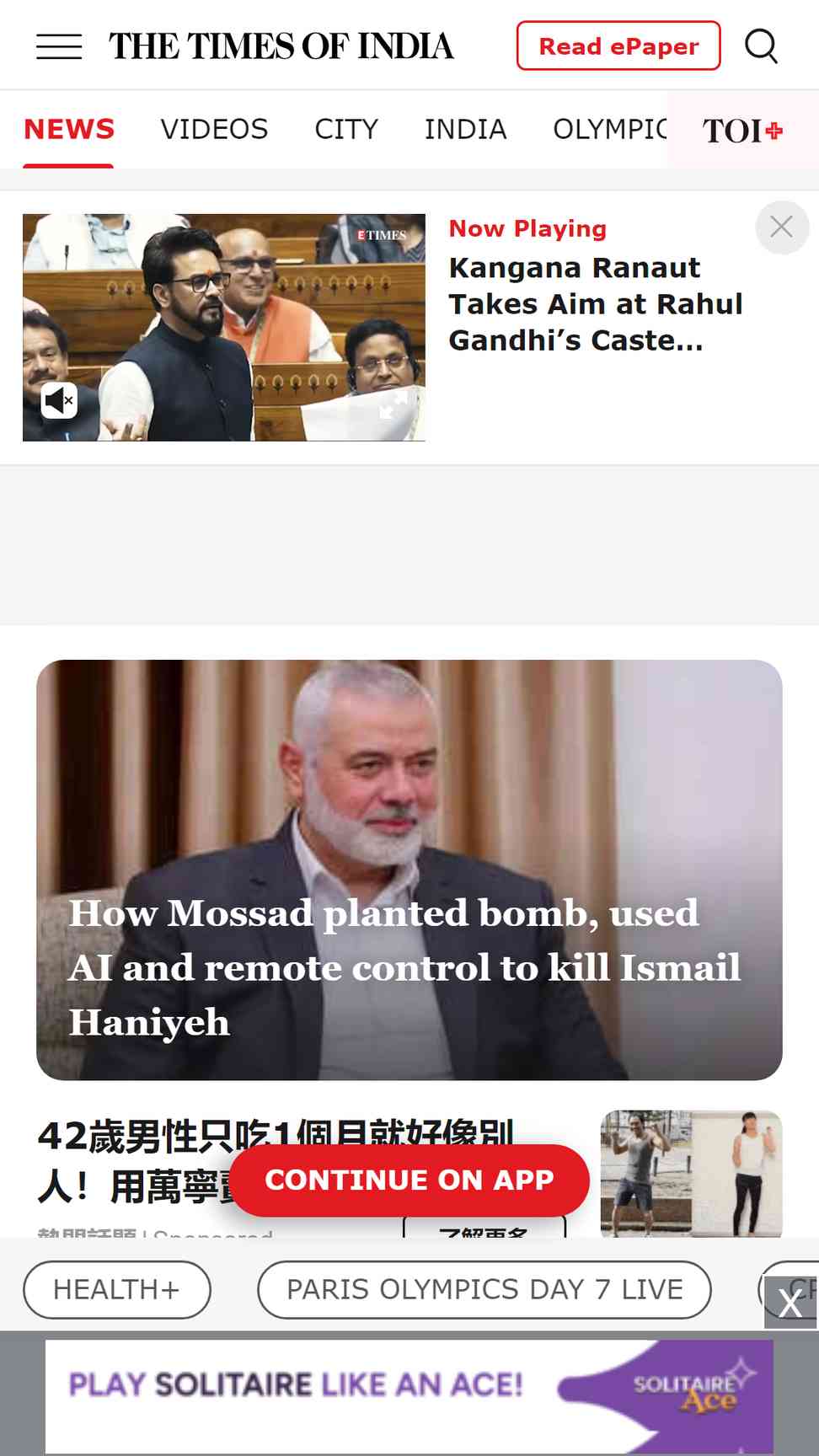Open the TOI+ section
This screenshot has width=819, height=1456.
[x=742, y=131]
